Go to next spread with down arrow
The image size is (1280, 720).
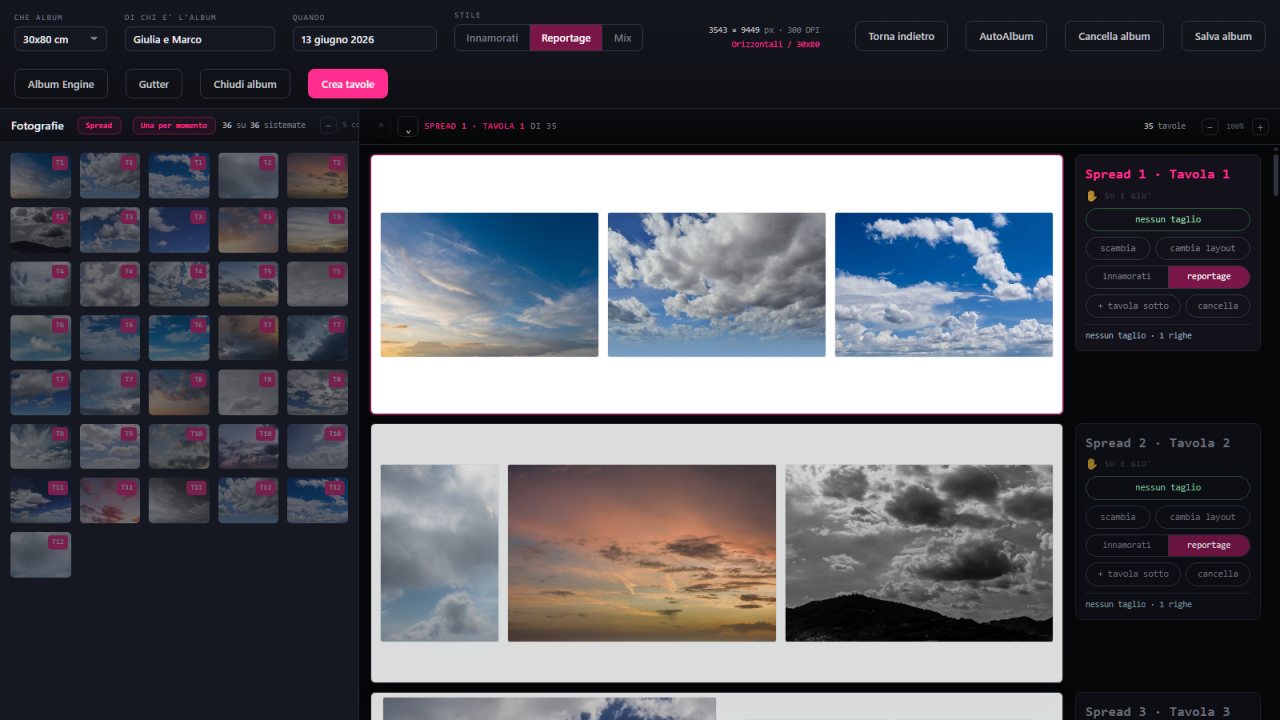408,127
